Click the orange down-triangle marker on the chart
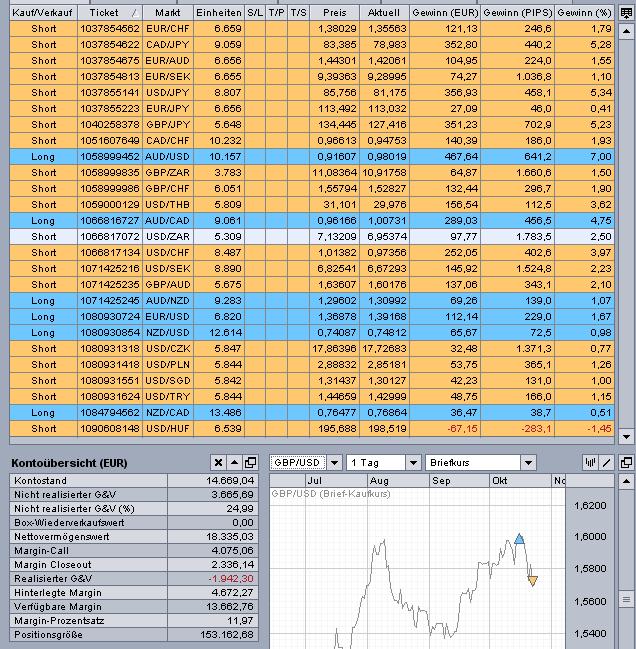This screenshot has width=636, height=649. (x=532, y=580)
